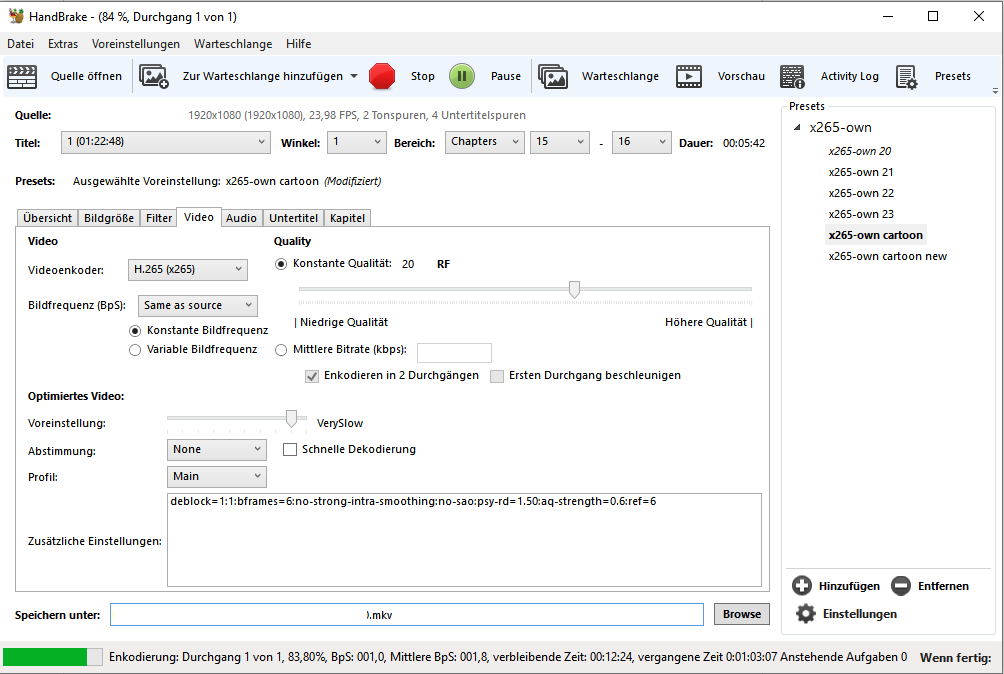Click the Pause toolbar label

tap(506, 76)
